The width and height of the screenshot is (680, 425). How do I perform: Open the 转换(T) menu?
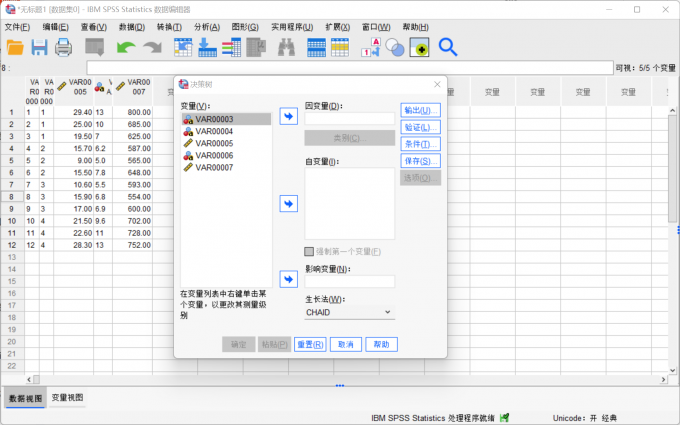click(169, 27)
